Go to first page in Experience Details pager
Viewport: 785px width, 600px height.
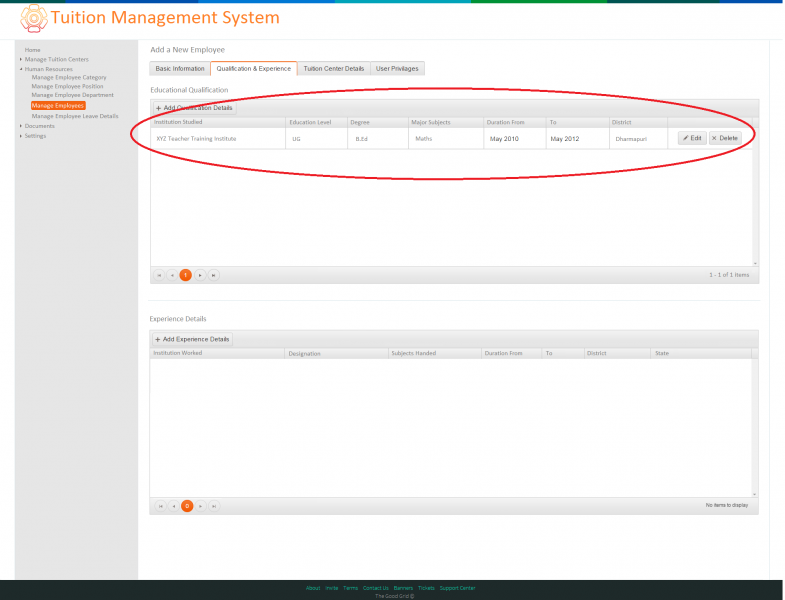[161, 506]
